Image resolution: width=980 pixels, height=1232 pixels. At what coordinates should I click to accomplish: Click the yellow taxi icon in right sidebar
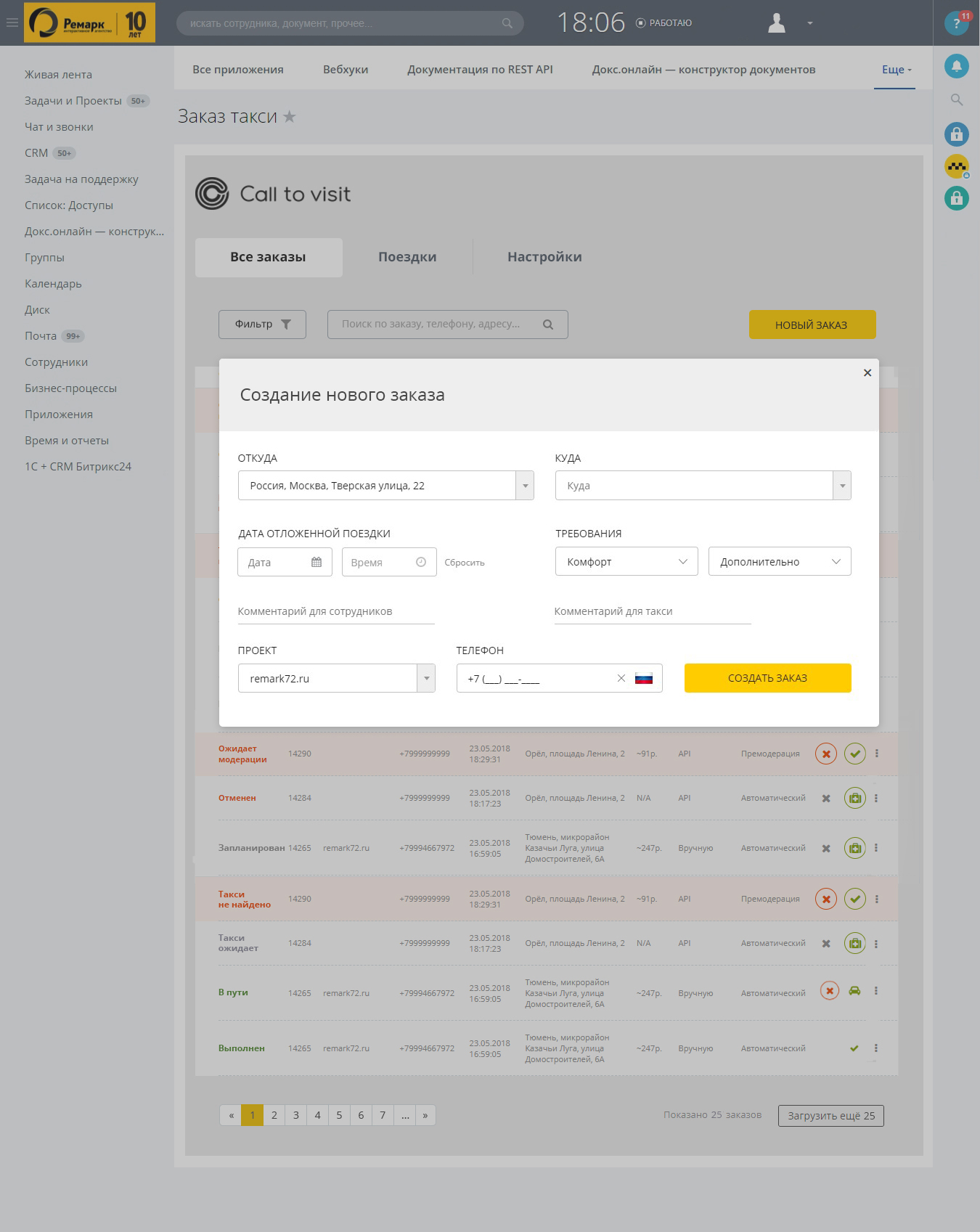pos(956,166)
